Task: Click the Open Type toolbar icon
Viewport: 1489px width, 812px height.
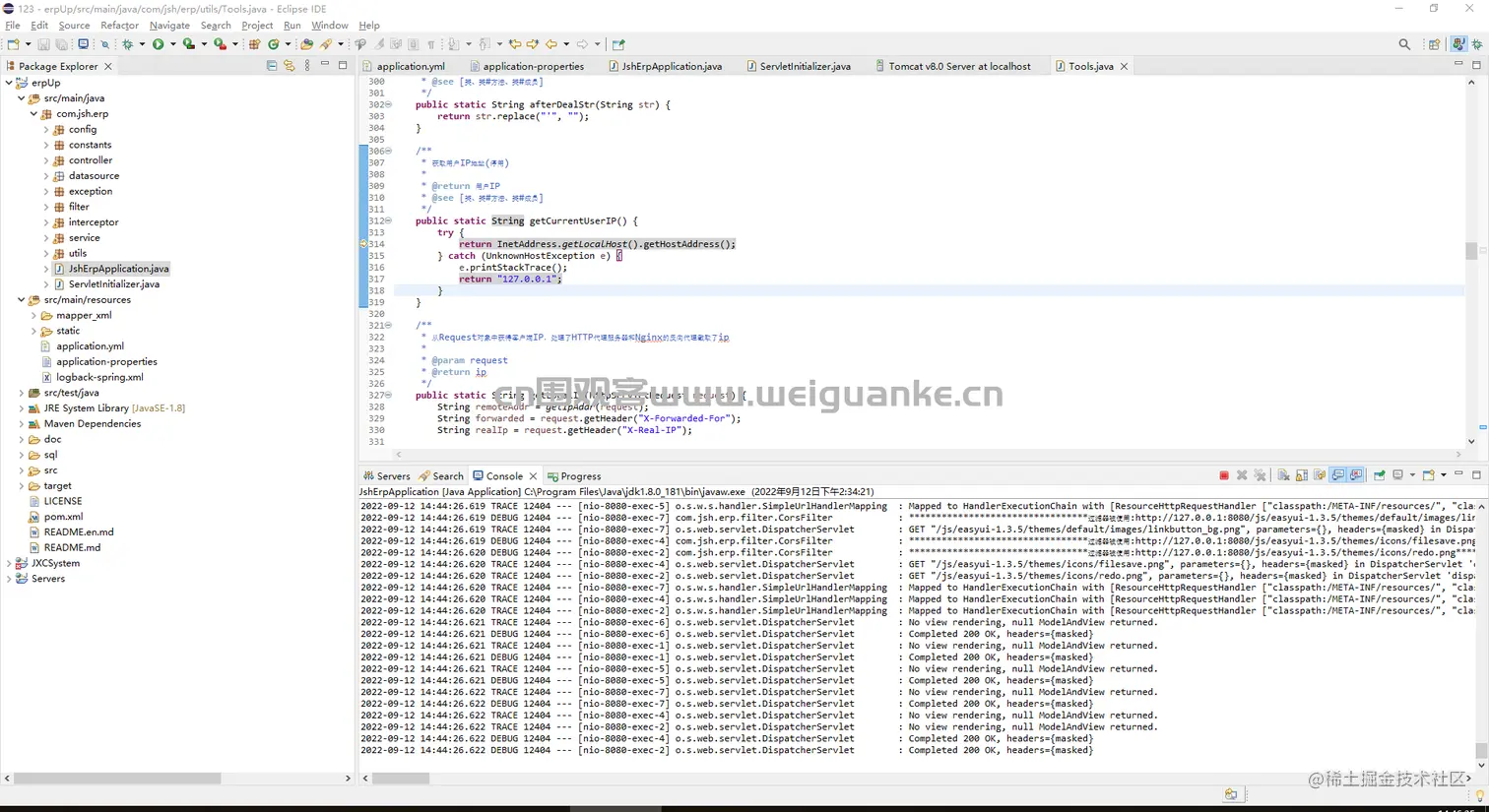Action: point(307,44)
